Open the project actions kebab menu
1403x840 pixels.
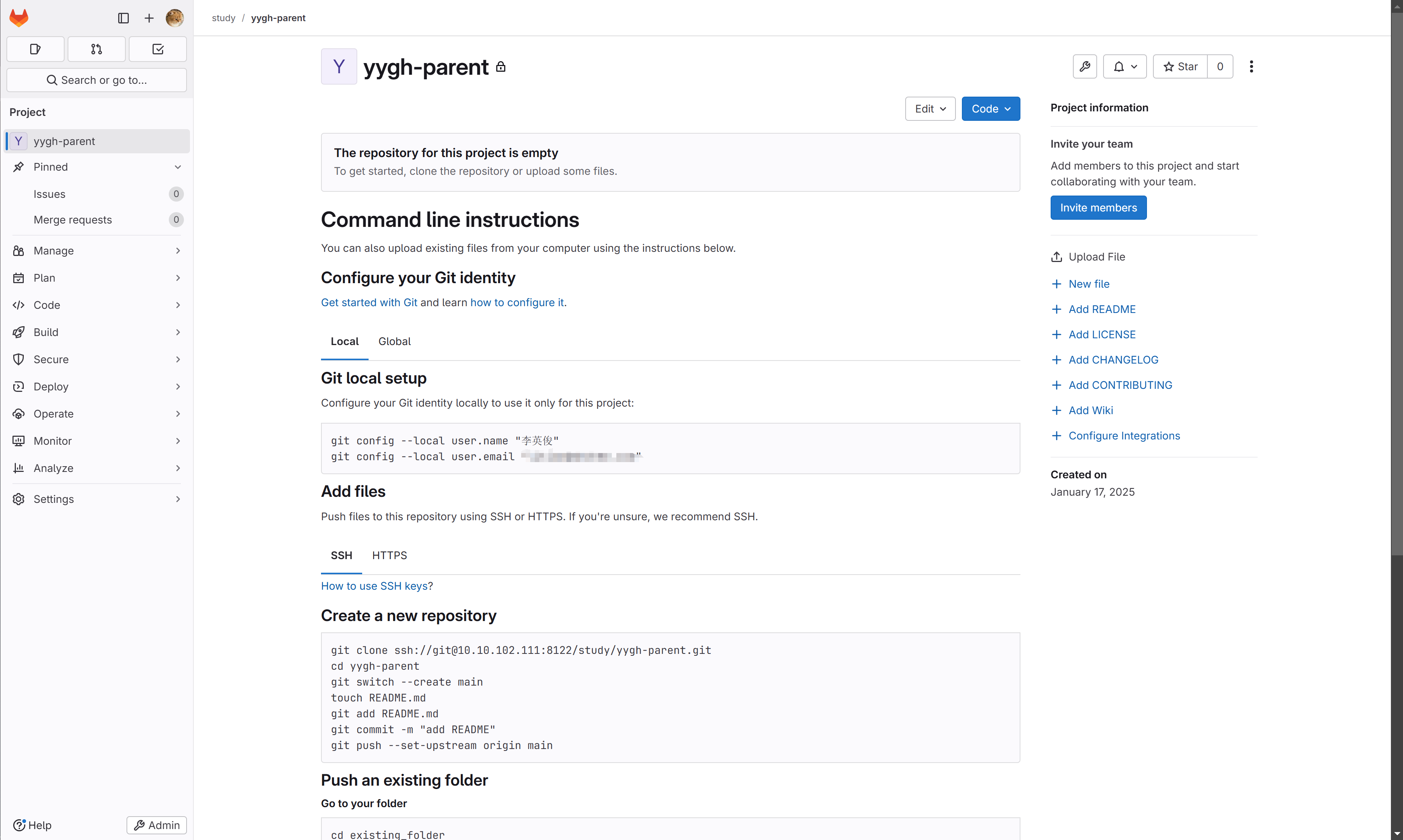1251,67
